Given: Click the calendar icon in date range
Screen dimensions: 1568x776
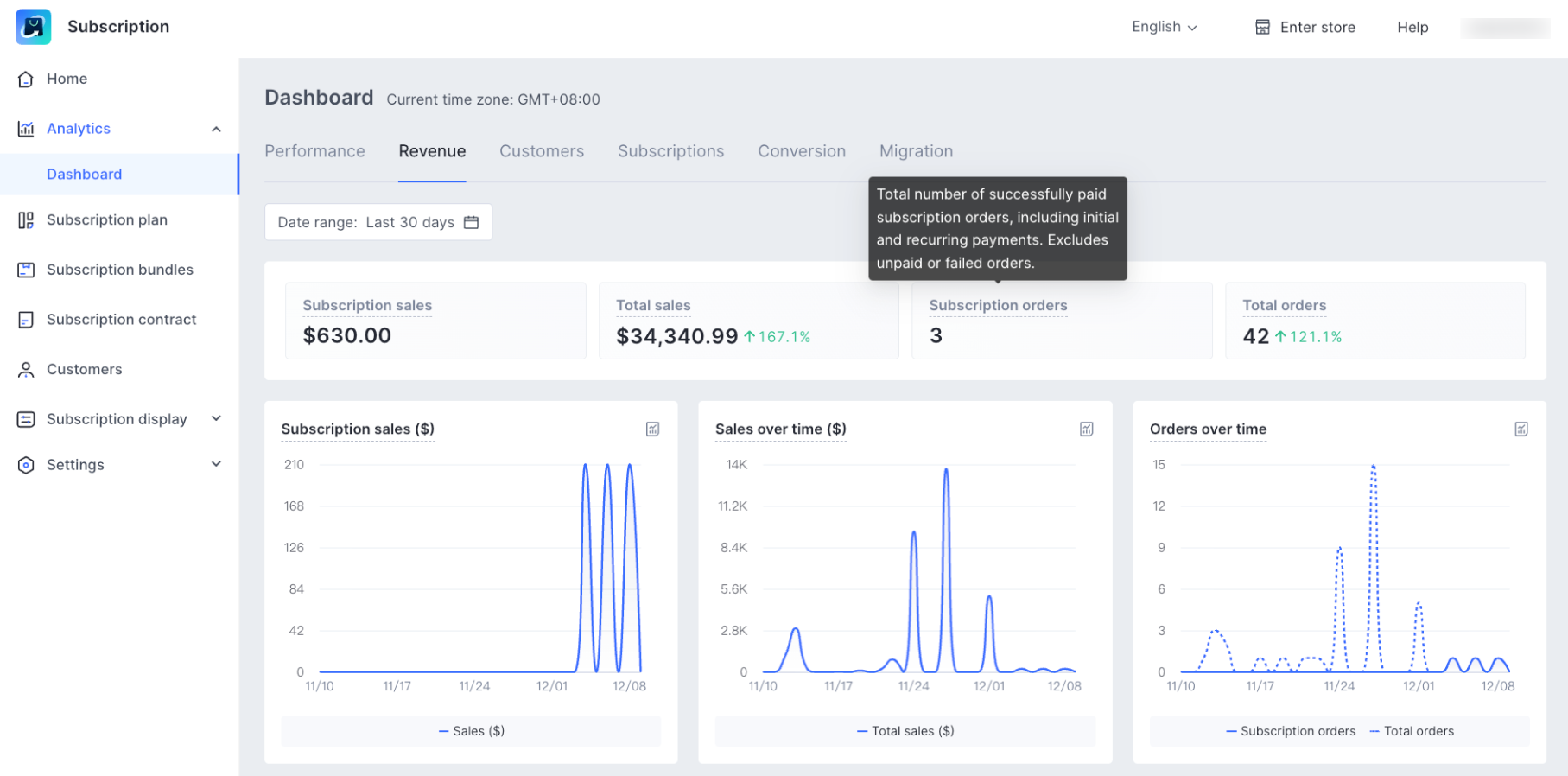Looking at the screenshot, I should click(x=471, y=222).
